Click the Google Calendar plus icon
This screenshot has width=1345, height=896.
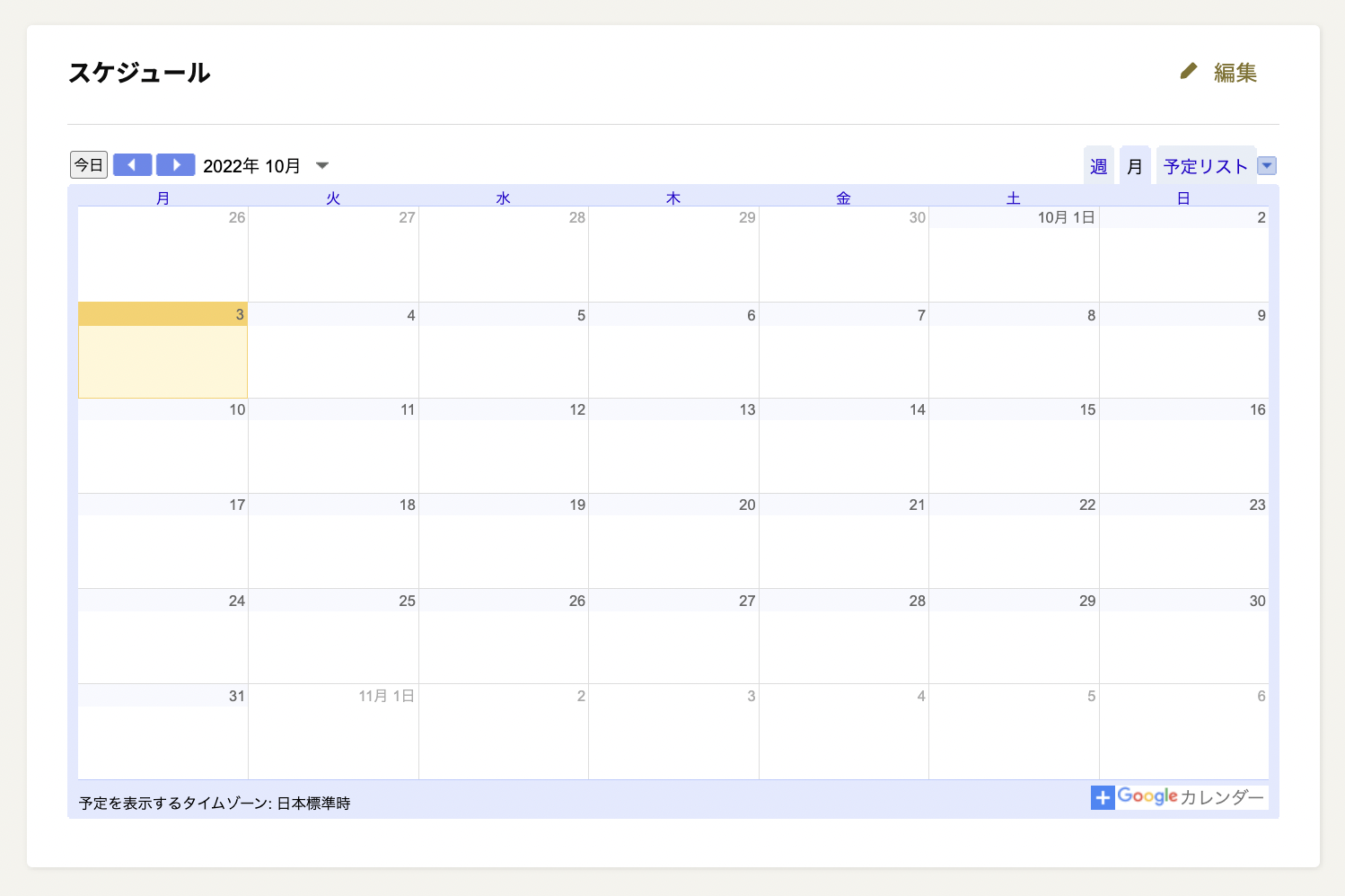[x=1103, y=797]
